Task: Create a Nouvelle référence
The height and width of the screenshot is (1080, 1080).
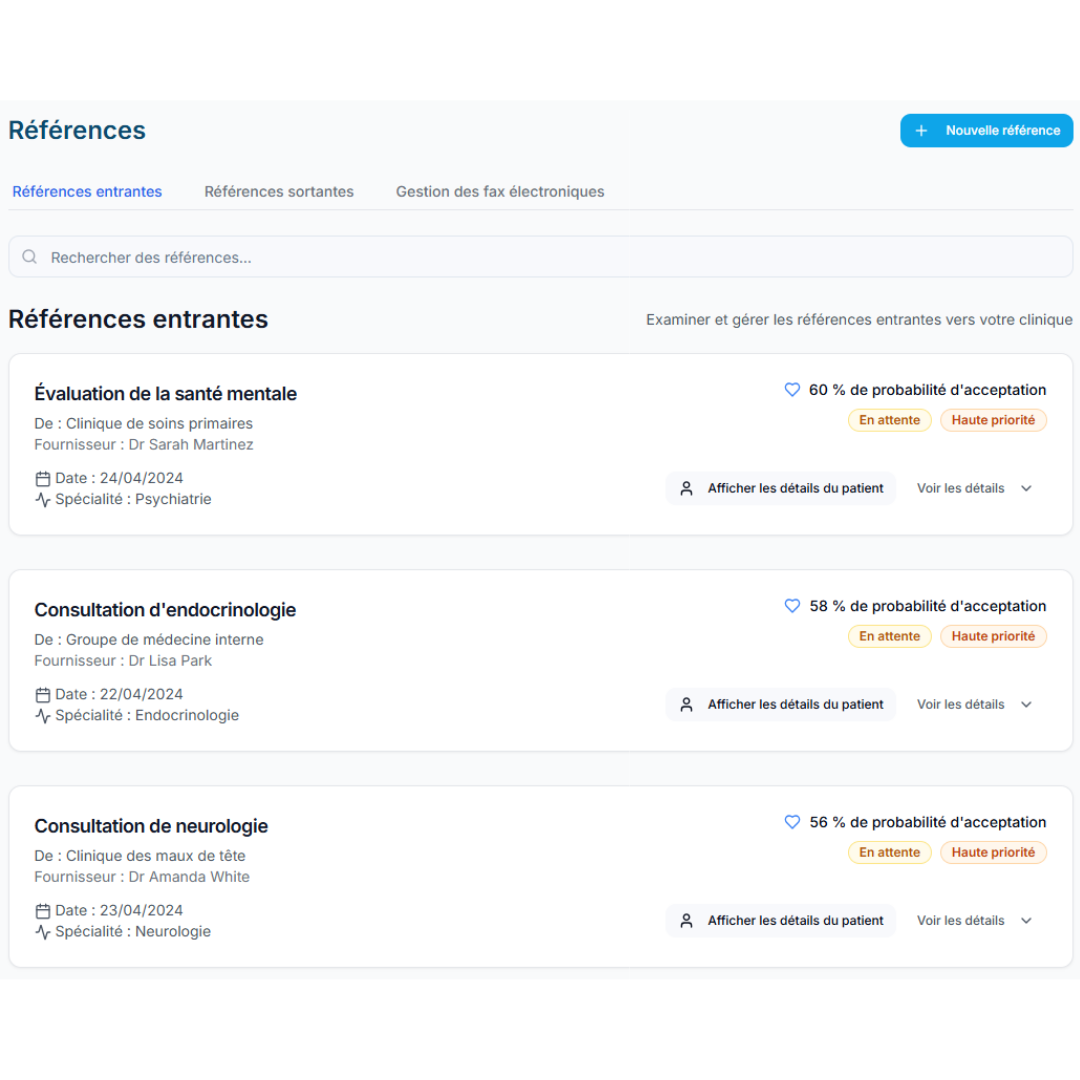Action: click(986, 131)
